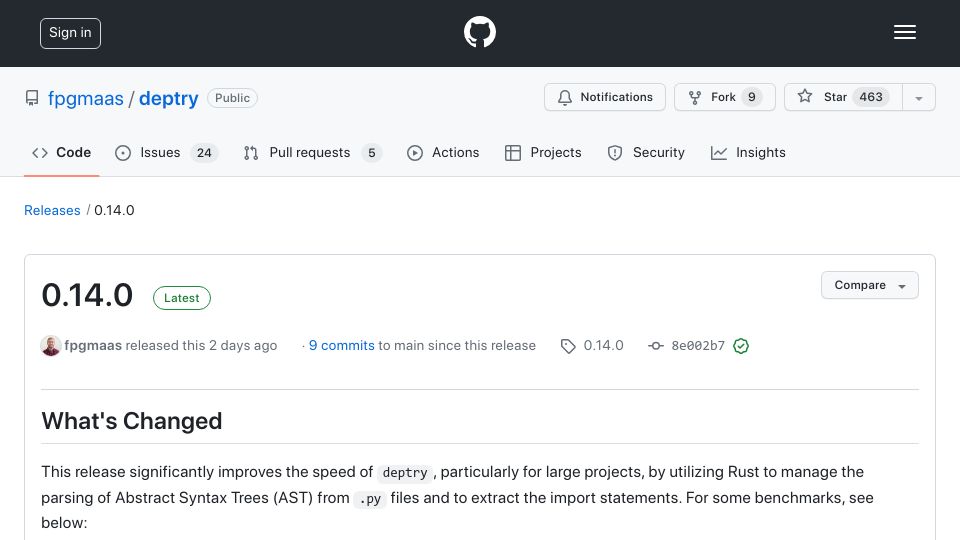Open the hamburger navigation menu
This screenshot has width=960, height=540.
click(x=904, y=32)
